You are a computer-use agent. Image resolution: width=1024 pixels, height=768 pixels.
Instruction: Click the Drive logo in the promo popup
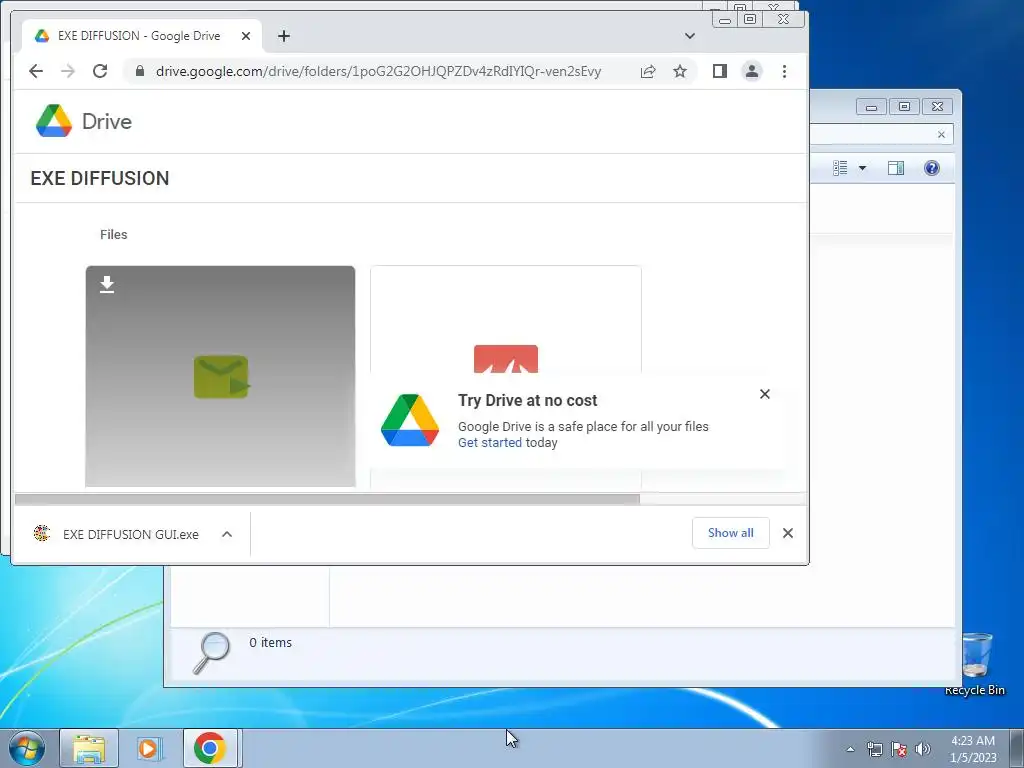[410, 421]
